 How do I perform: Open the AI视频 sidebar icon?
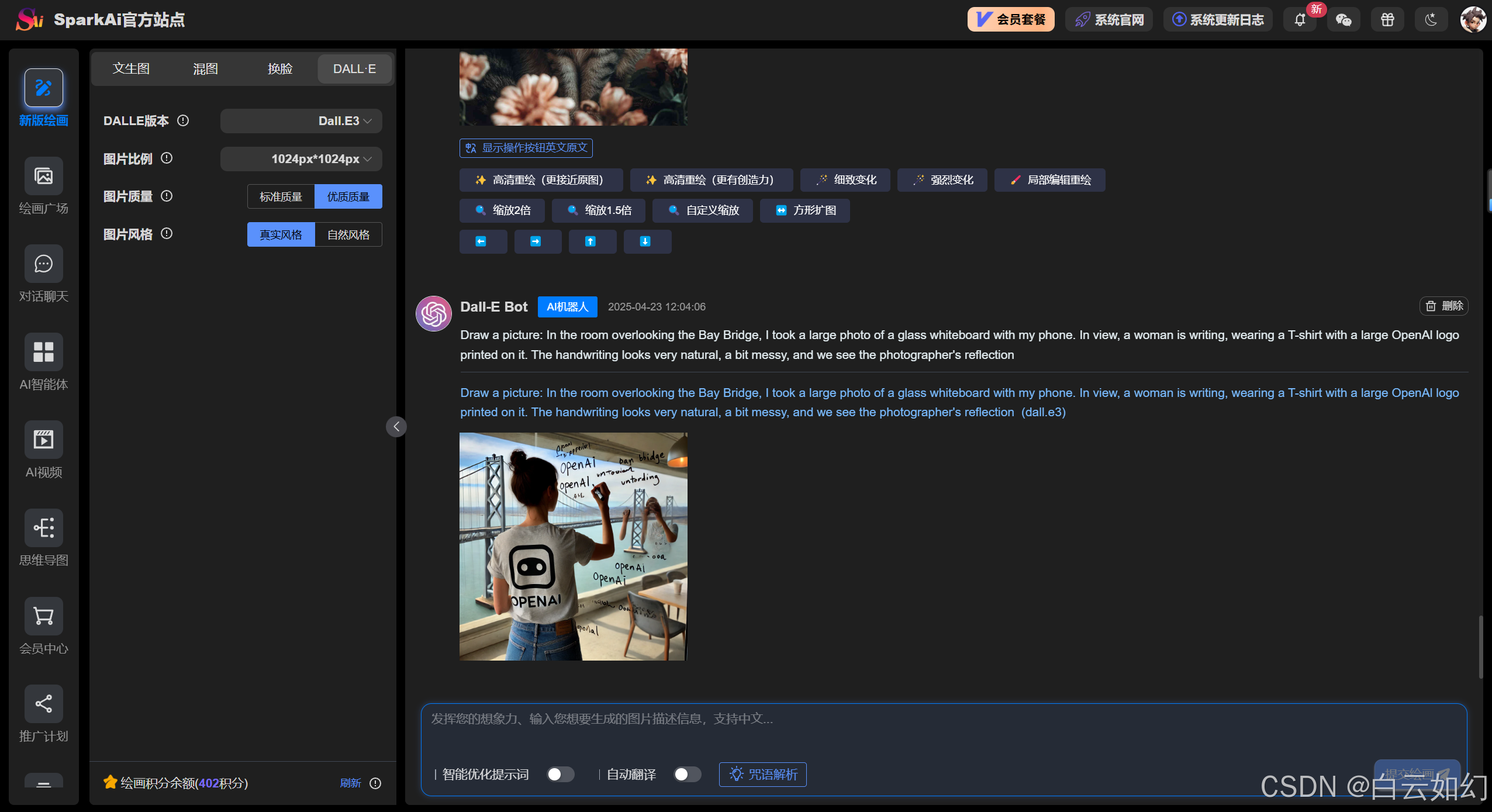pos(43,440)
